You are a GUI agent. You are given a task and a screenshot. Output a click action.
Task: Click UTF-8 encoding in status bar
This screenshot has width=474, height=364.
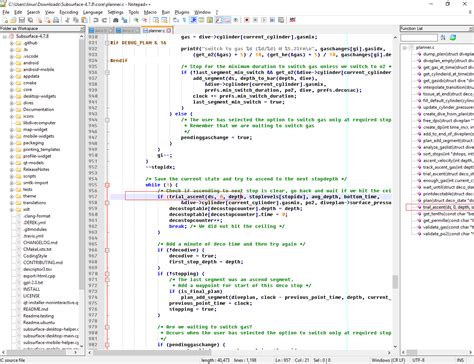(418, 360)
